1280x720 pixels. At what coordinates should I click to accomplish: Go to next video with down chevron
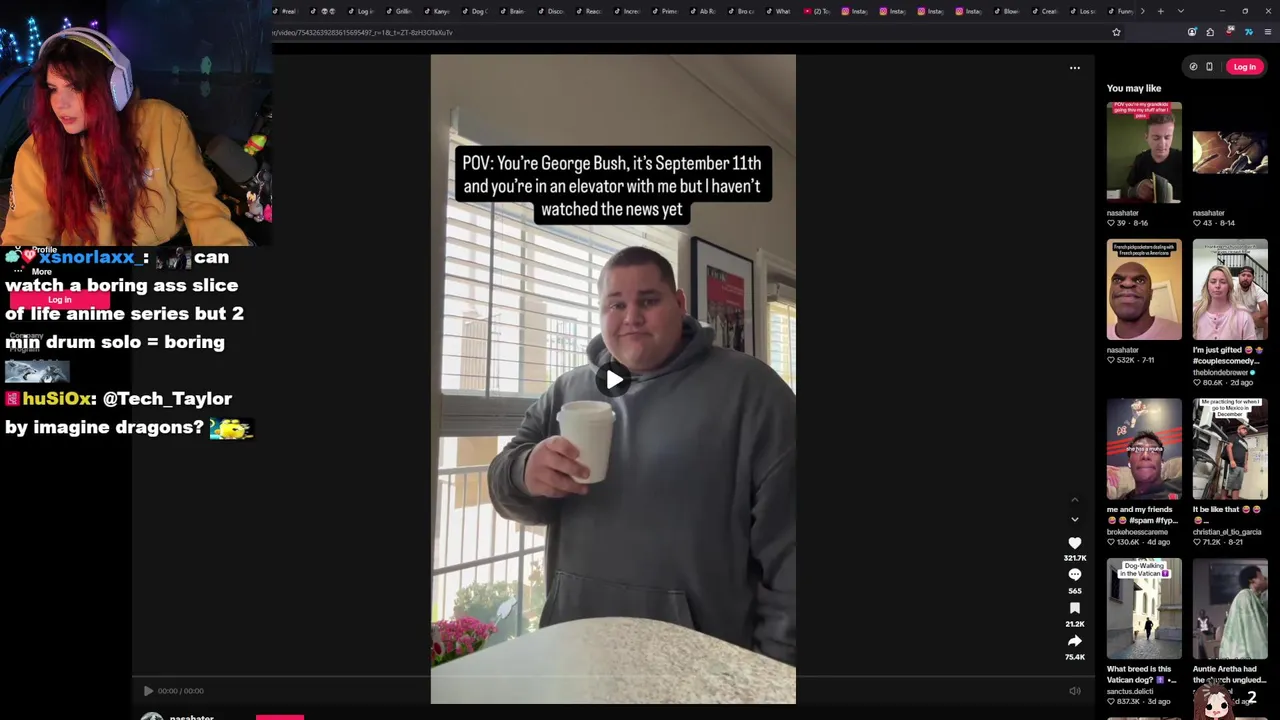(x=1075, y=520)
